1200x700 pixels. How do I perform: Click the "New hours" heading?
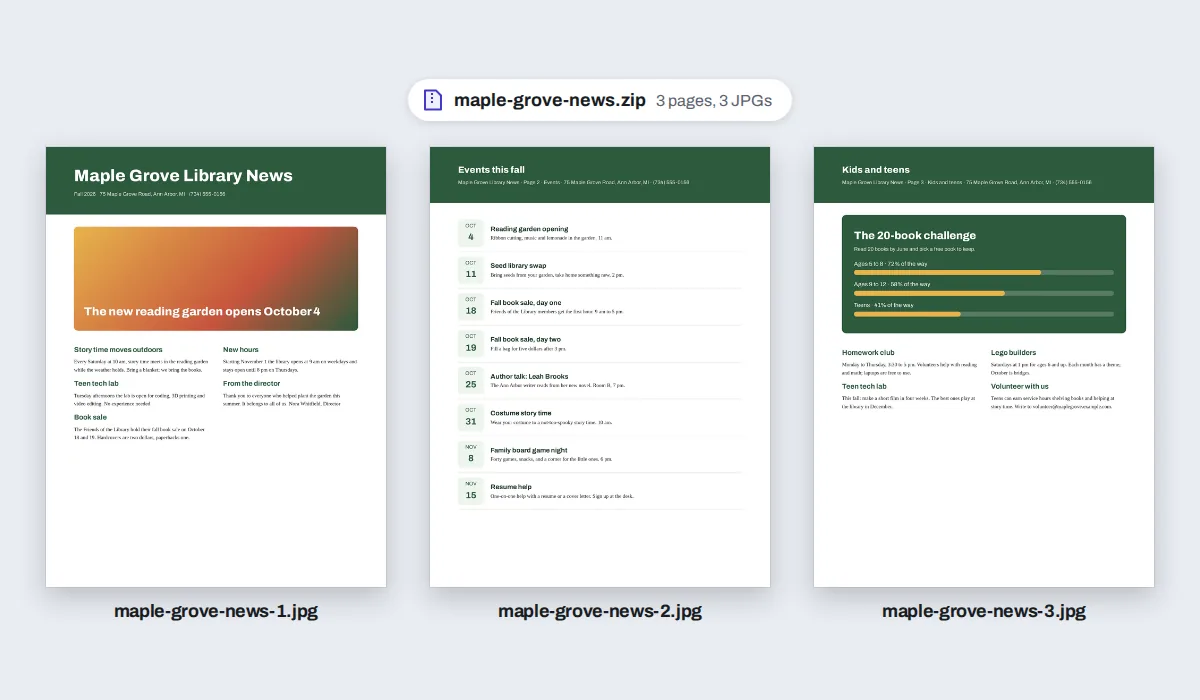tap(241, 350)
